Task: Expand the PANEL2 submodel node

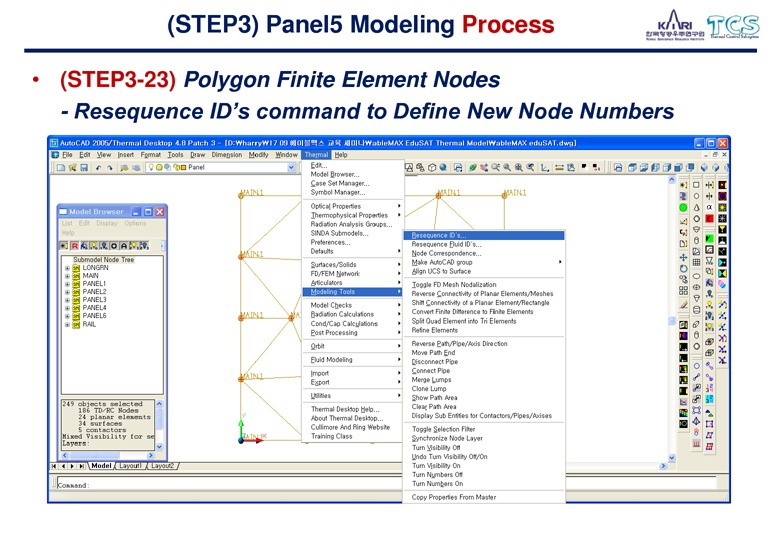Action: tap(67, 292)
